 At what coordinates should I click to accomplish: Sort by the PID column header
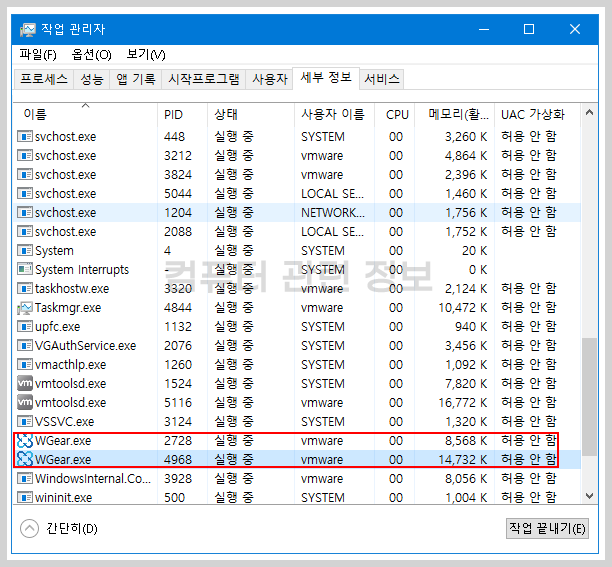coord(182,115)
